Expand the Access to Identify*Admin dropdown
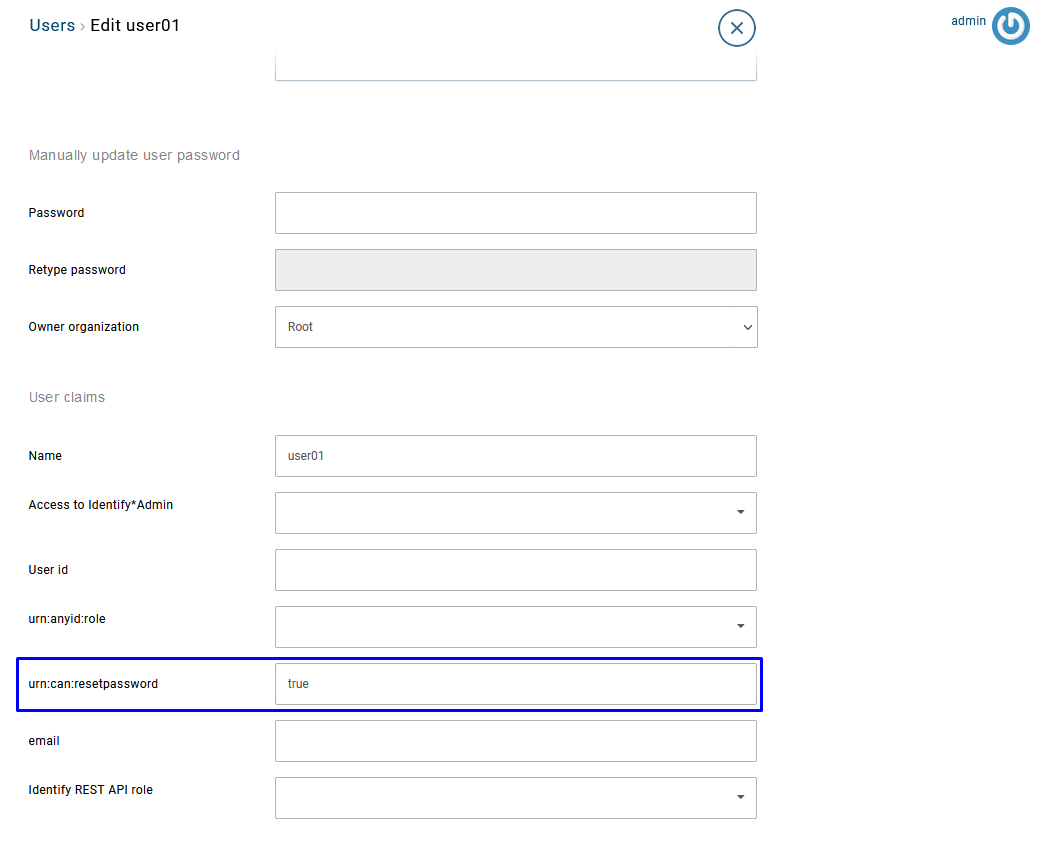 pyautogui.click(x=515, y=513)
